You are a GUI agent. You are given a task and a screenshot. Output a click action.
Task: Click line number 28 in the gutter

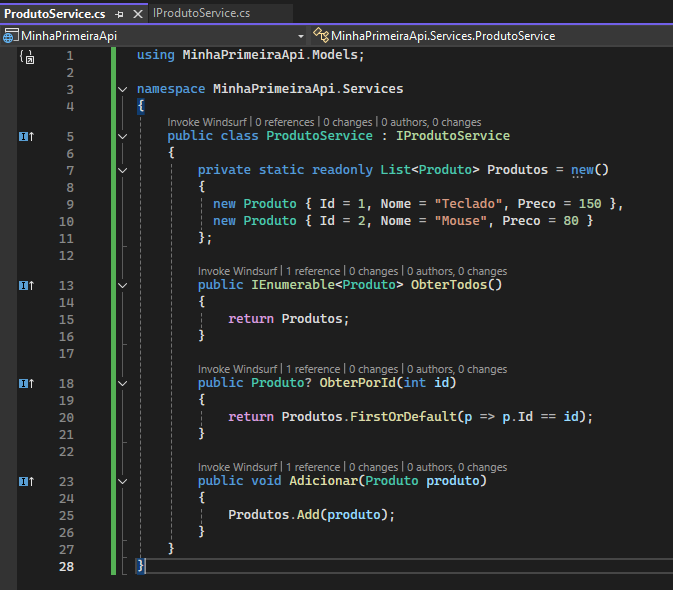(67, 567)
